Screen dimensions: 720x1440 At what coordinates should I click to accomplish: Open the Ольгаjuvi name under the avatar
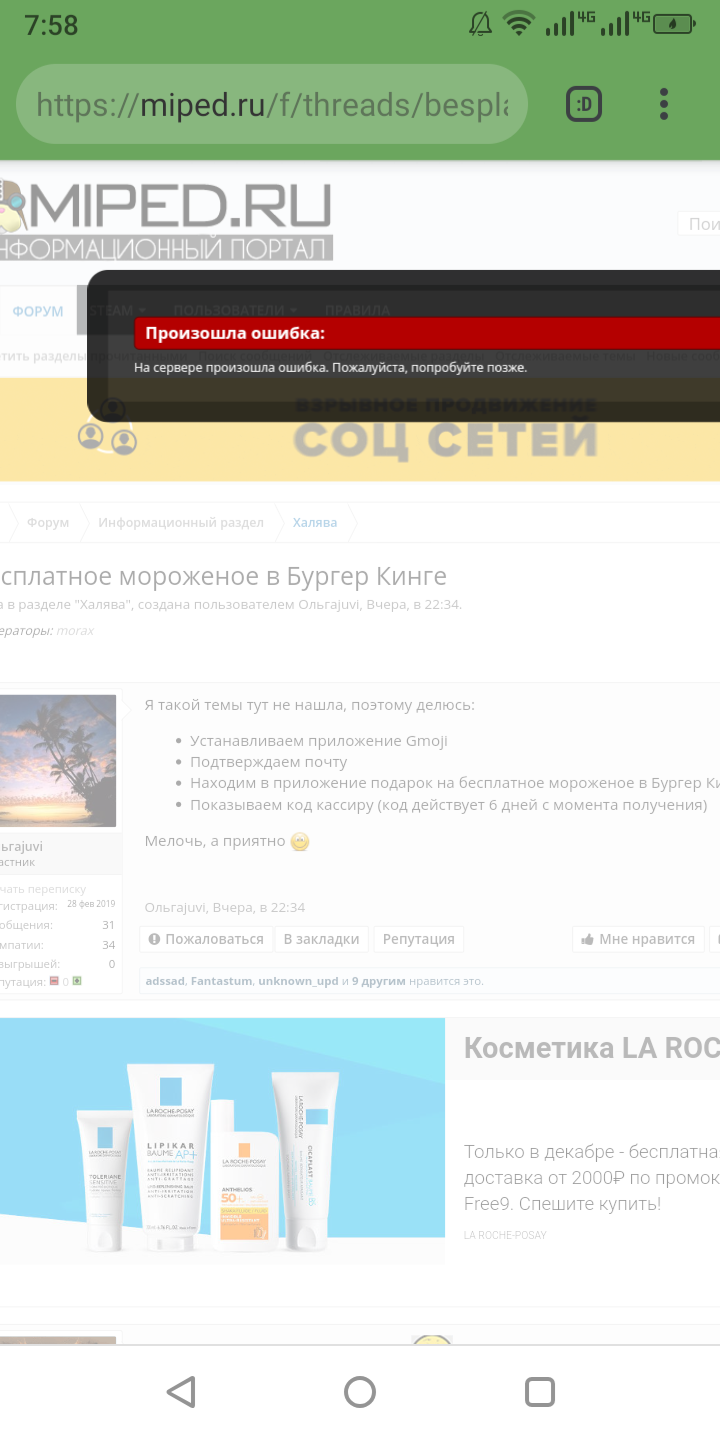(22, 846)
